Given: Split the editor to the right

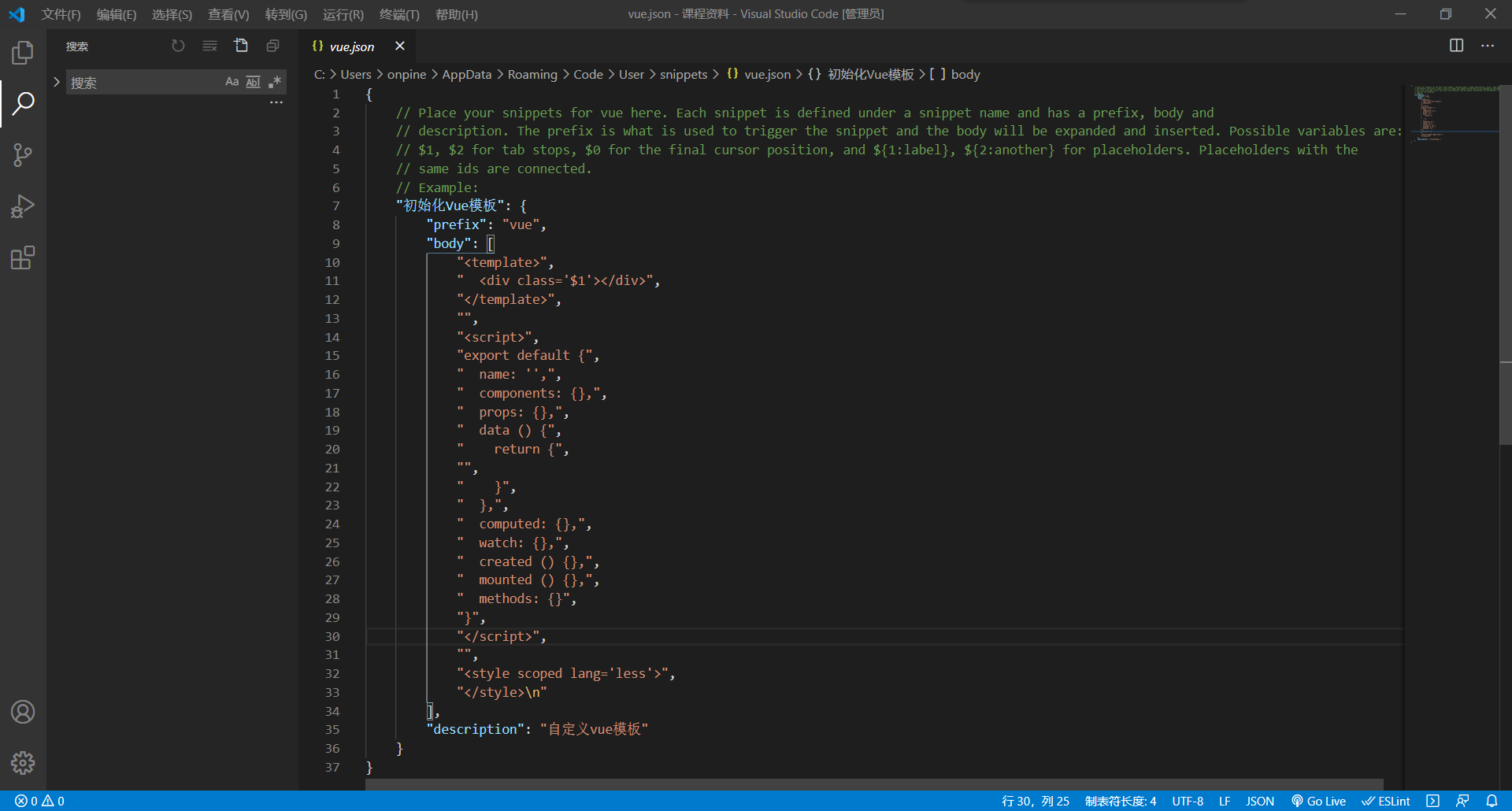Looking at the screenshot, I should pyautogui.click(x=1457, y=46).
